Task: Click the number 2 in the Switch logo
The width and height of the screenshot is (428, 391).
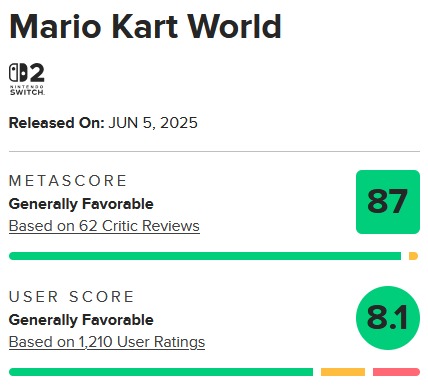Action: coord(37,72)
